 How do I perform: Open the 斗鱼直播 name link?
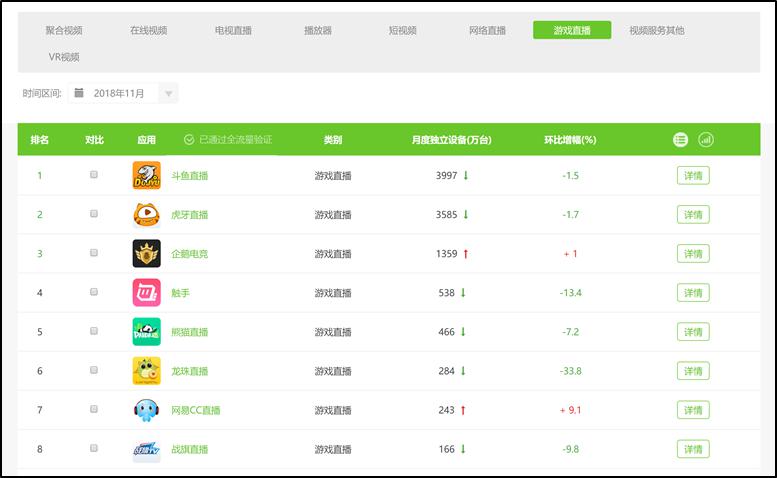click(x=190, y=176)
